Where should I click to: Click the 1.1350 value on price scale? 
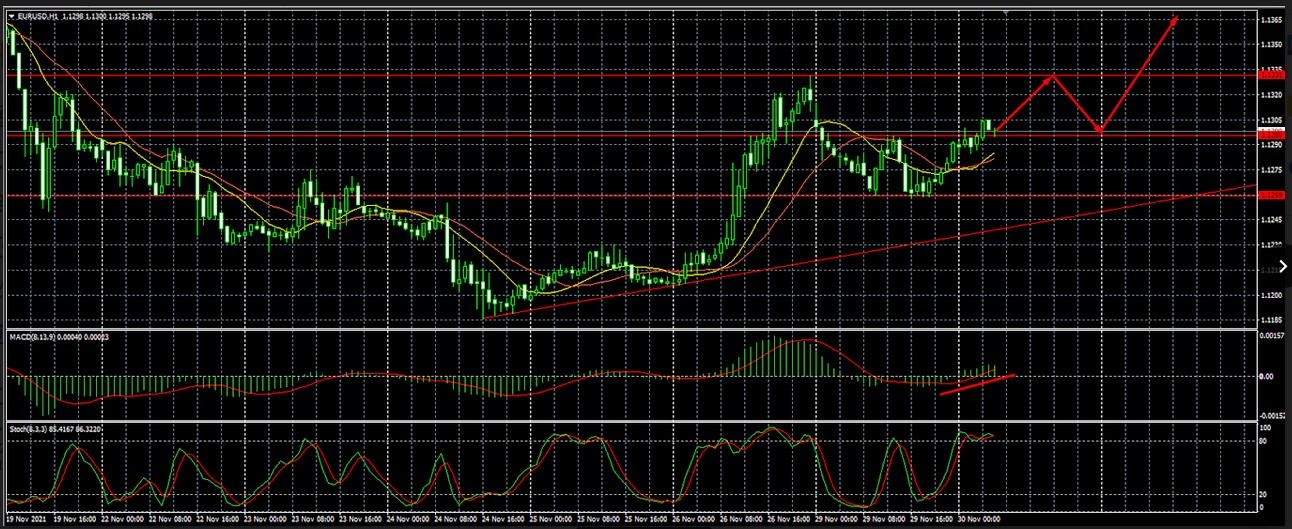pos(1272,45)
